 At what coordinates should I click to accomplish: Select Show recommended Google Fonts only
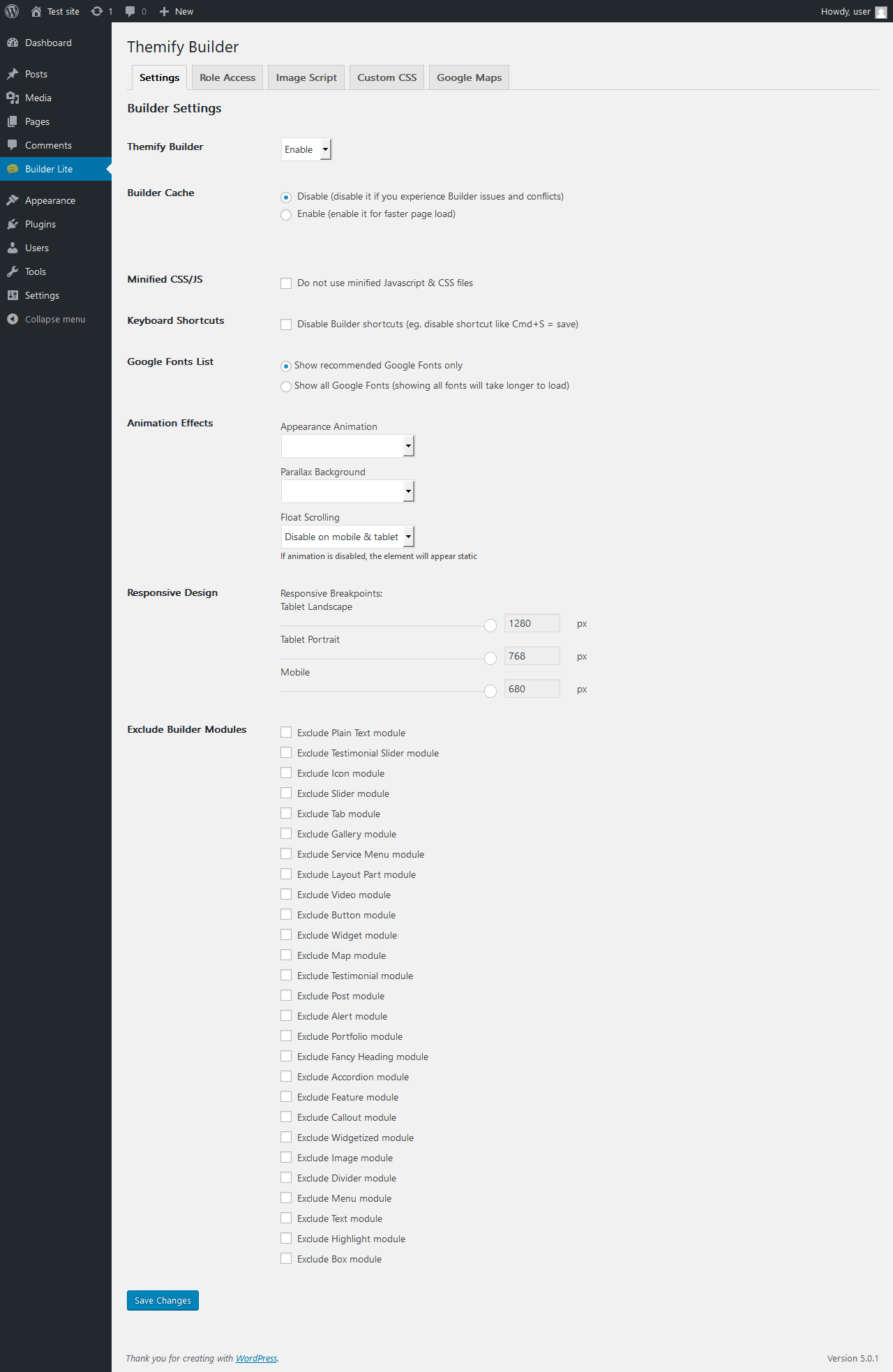tap(286, 366)
